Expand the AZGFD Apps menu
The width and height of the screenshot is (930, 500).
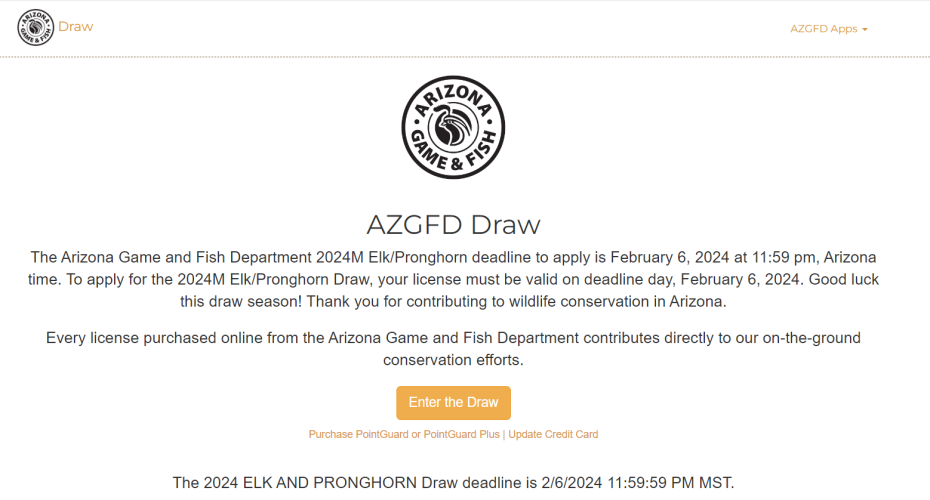(829, 28)
